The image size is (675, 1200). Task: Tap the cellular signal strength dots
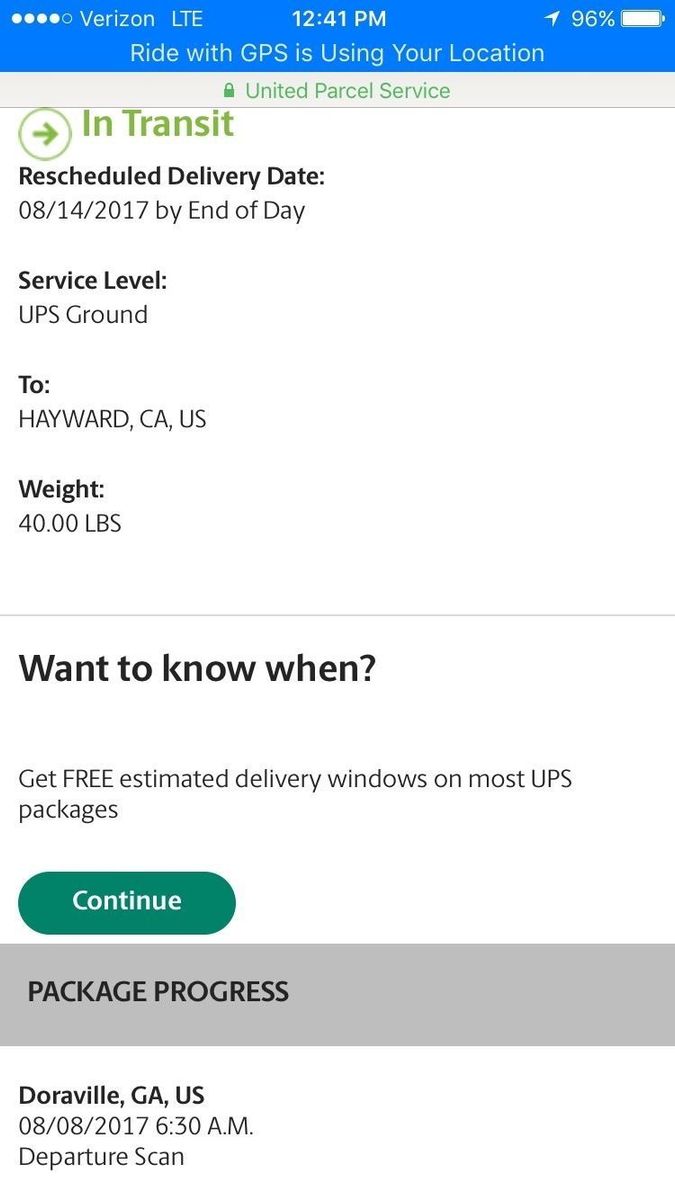tap(35, 19)
